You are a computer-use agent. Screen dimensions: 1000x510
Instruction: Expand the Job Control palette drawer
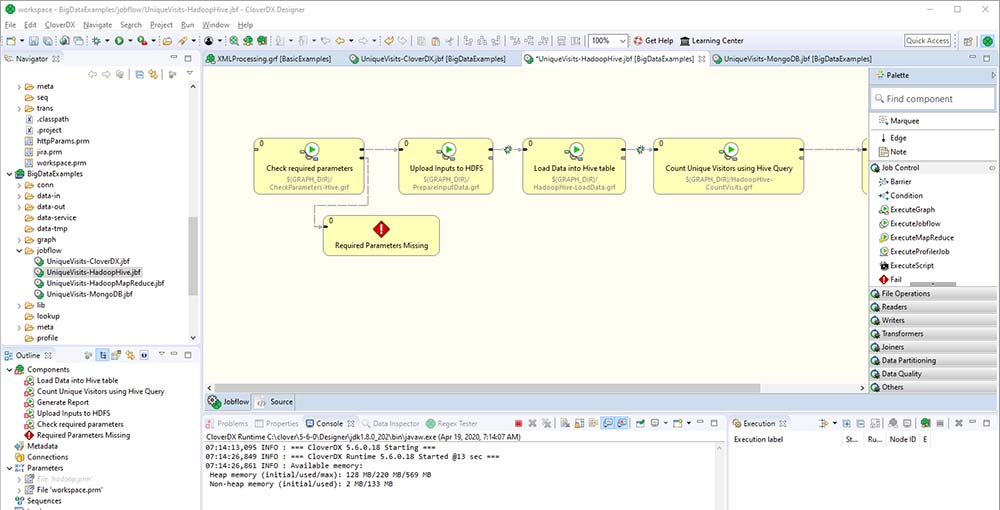coord(933,168)
